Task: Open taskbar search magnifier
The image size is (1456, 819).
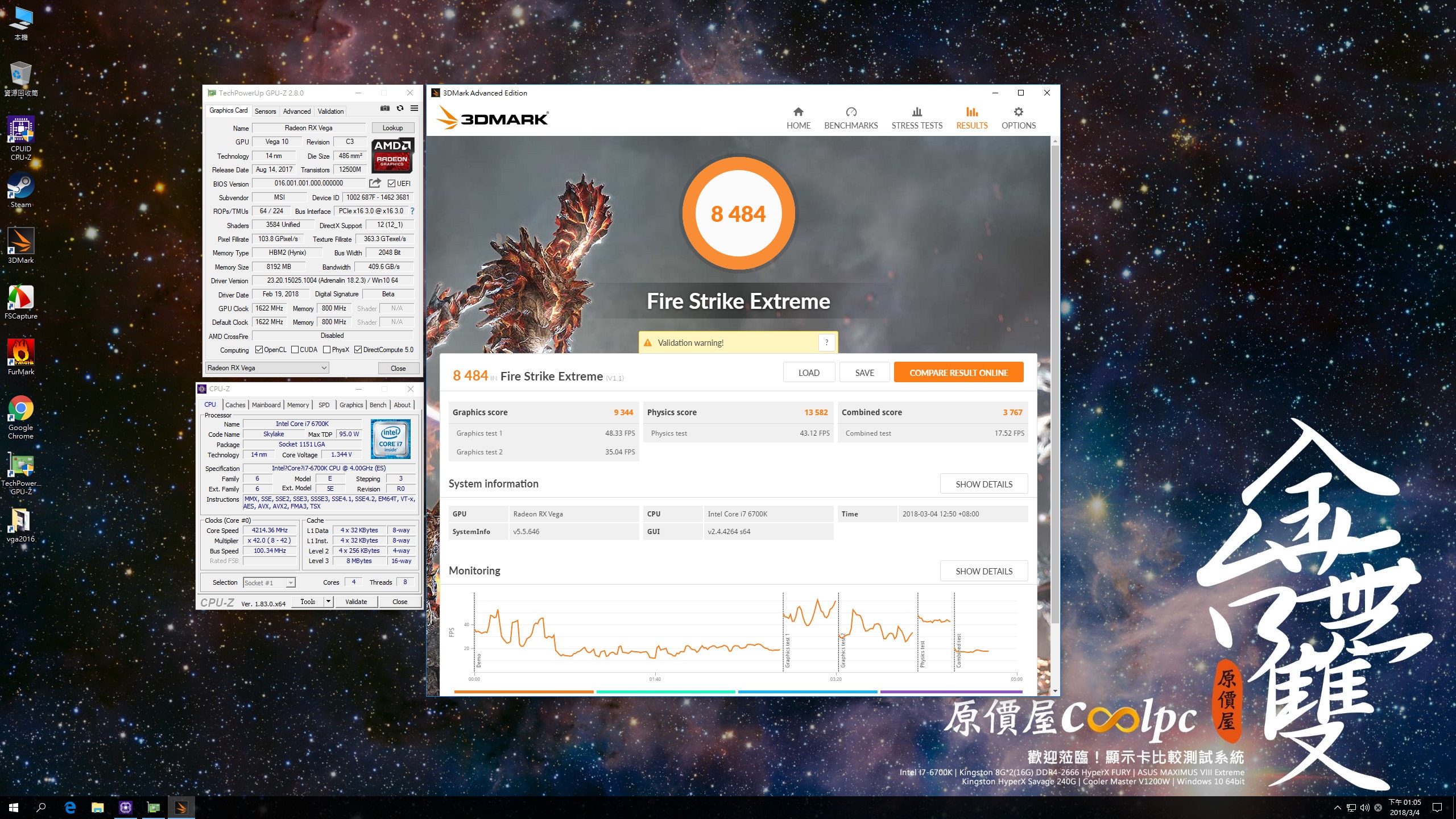Action: point(41,807)
